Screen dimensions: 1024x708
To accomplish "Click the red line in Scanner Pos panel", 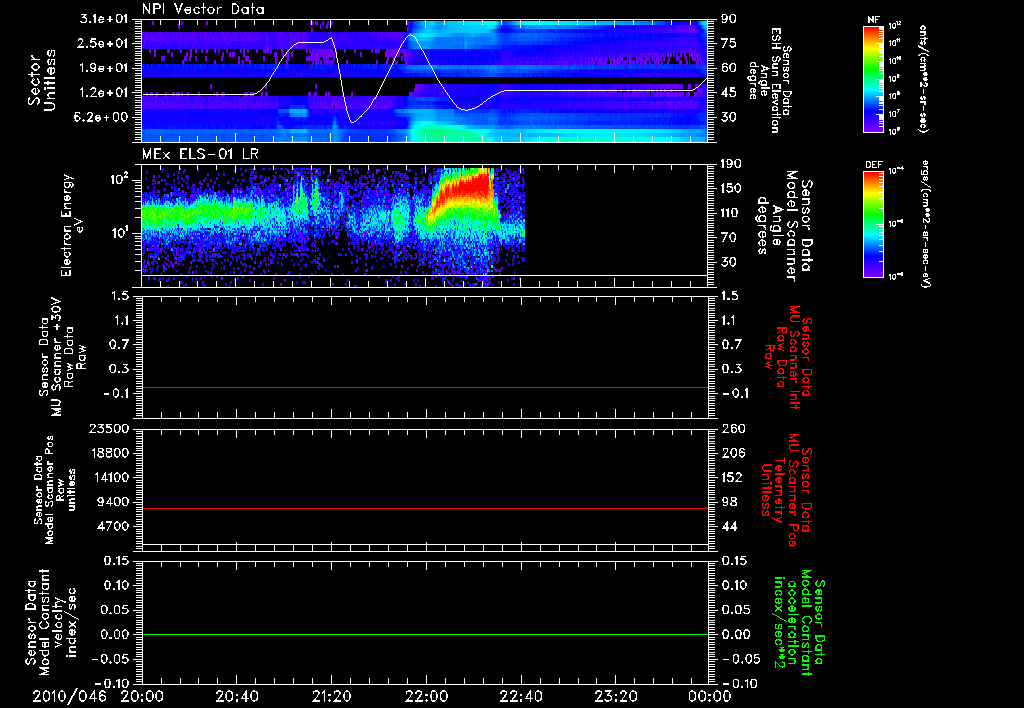I will coord(425,509).
